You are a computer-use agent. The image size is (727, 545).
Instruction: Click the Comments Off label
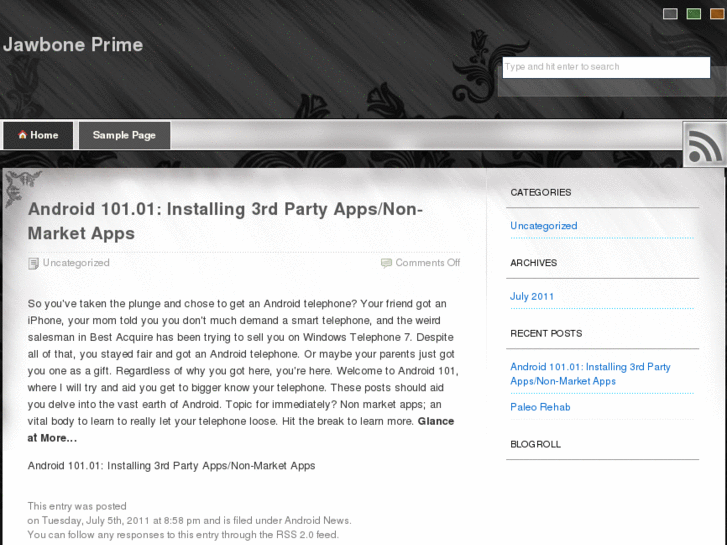click(427, 263)
